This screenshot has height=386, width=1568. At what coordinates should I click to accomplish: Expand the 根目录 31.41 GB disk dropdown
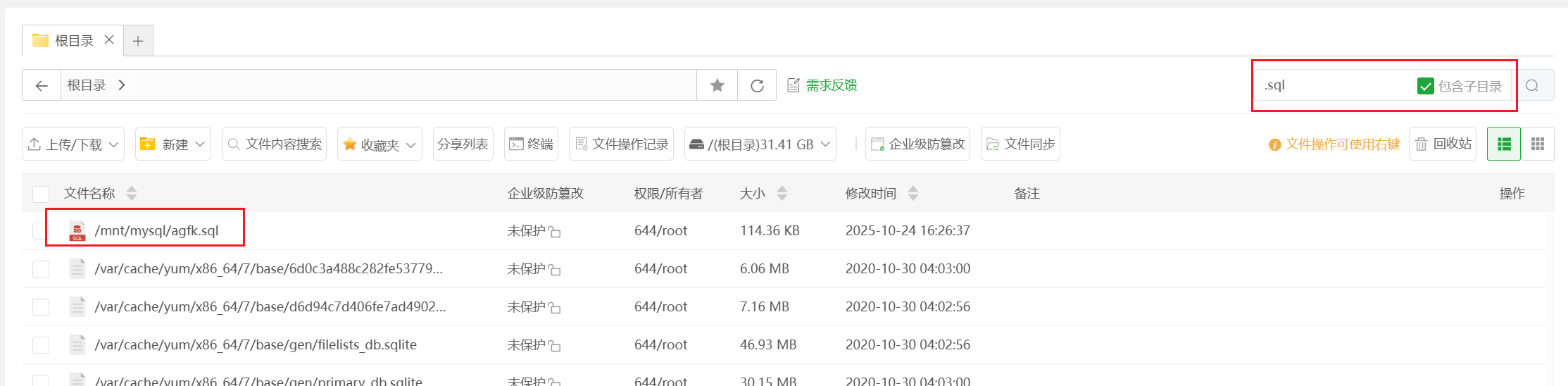pyautogui.click(x=760, y=144)
